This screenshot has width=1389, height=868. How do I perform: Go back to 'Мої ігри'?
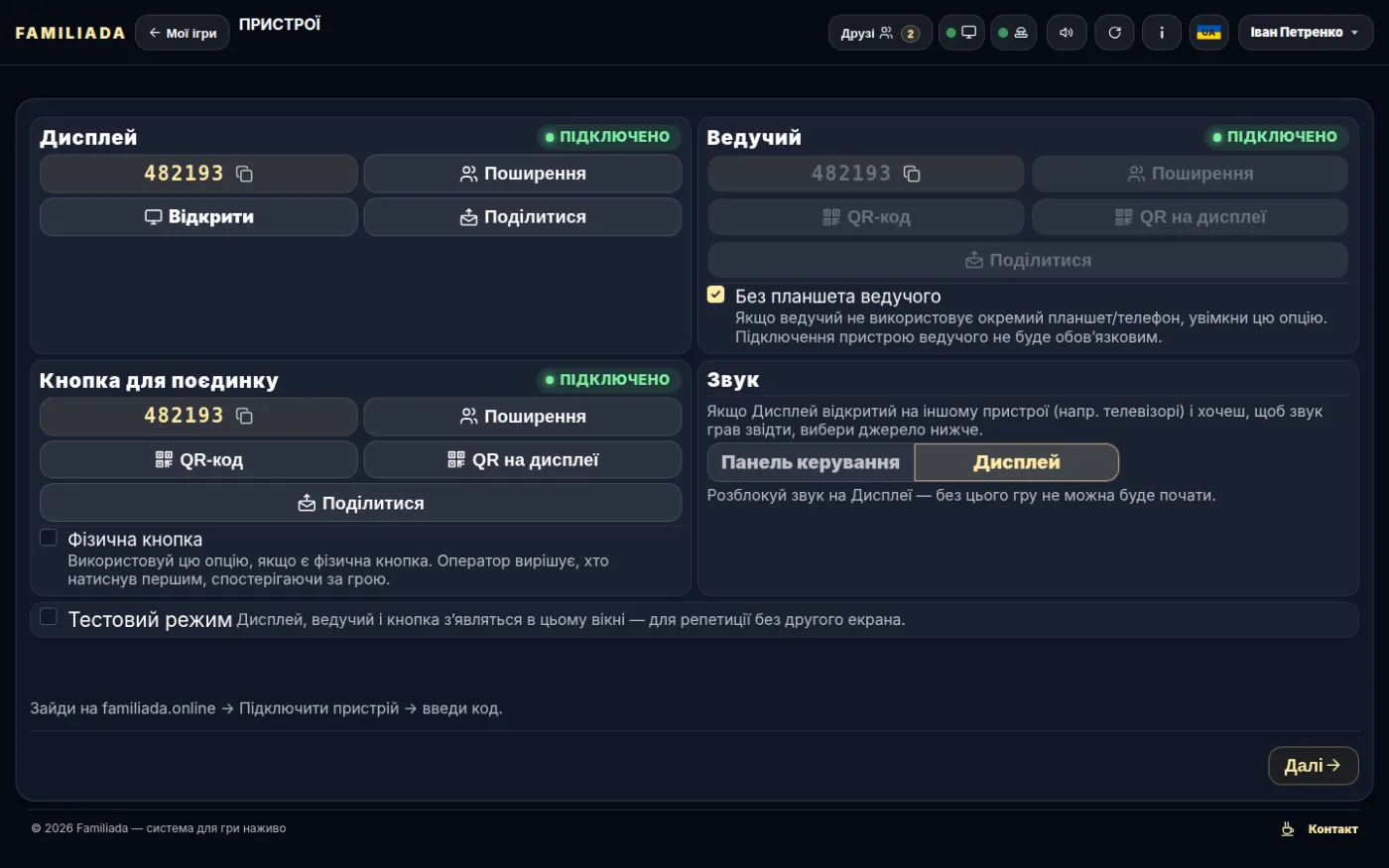(183, 33)
